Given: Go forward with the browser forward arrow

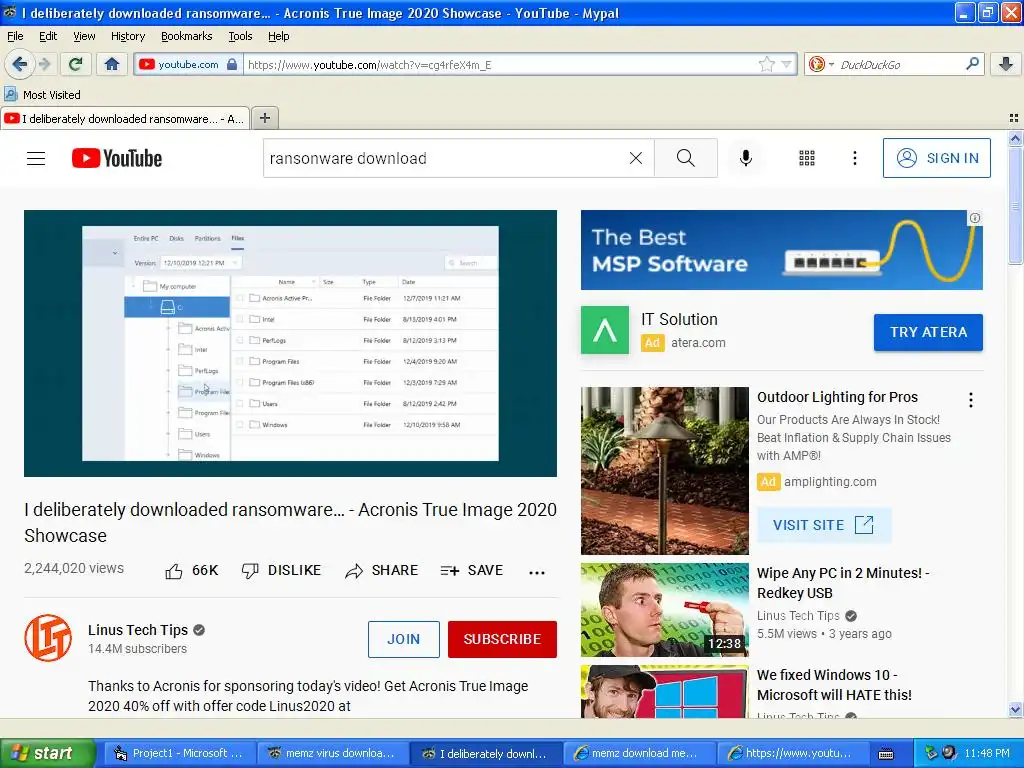Looking at the screenshot, I should [44, 64].
